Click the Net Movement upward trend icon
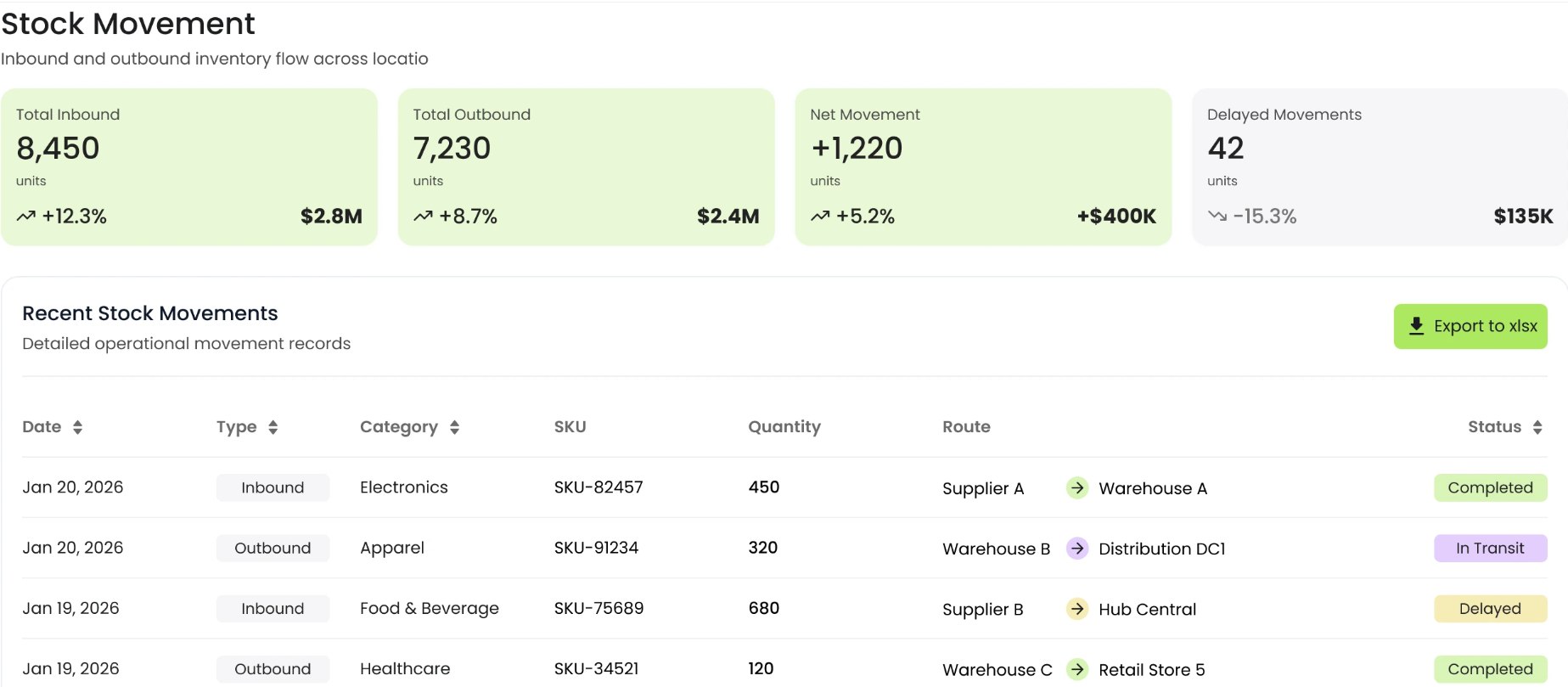The height and width of the screenshot is (687, 1568). (820, 217)
